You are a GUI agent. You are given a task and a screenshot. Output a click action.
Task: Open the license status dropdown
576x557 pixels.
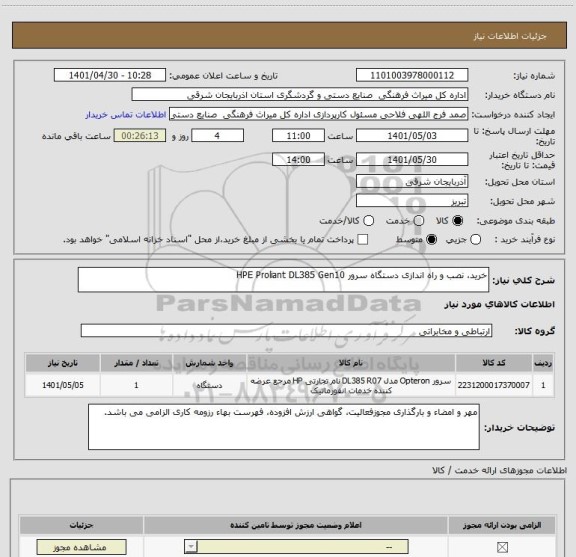[x=296, y=547]
